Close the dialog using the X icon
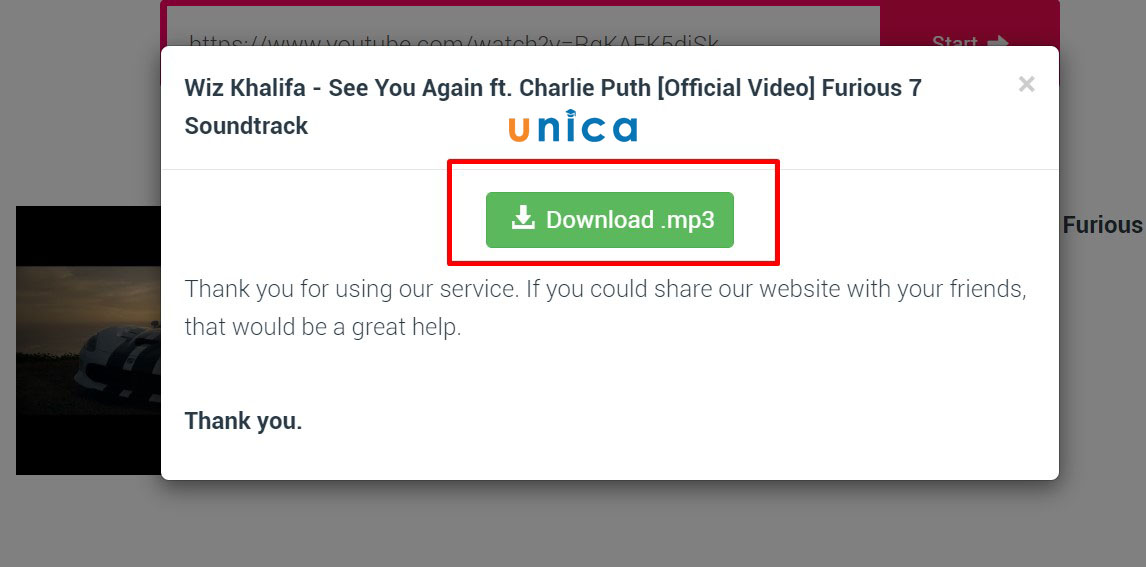This screenshot has height=567, width=1146. [1026, 84]
